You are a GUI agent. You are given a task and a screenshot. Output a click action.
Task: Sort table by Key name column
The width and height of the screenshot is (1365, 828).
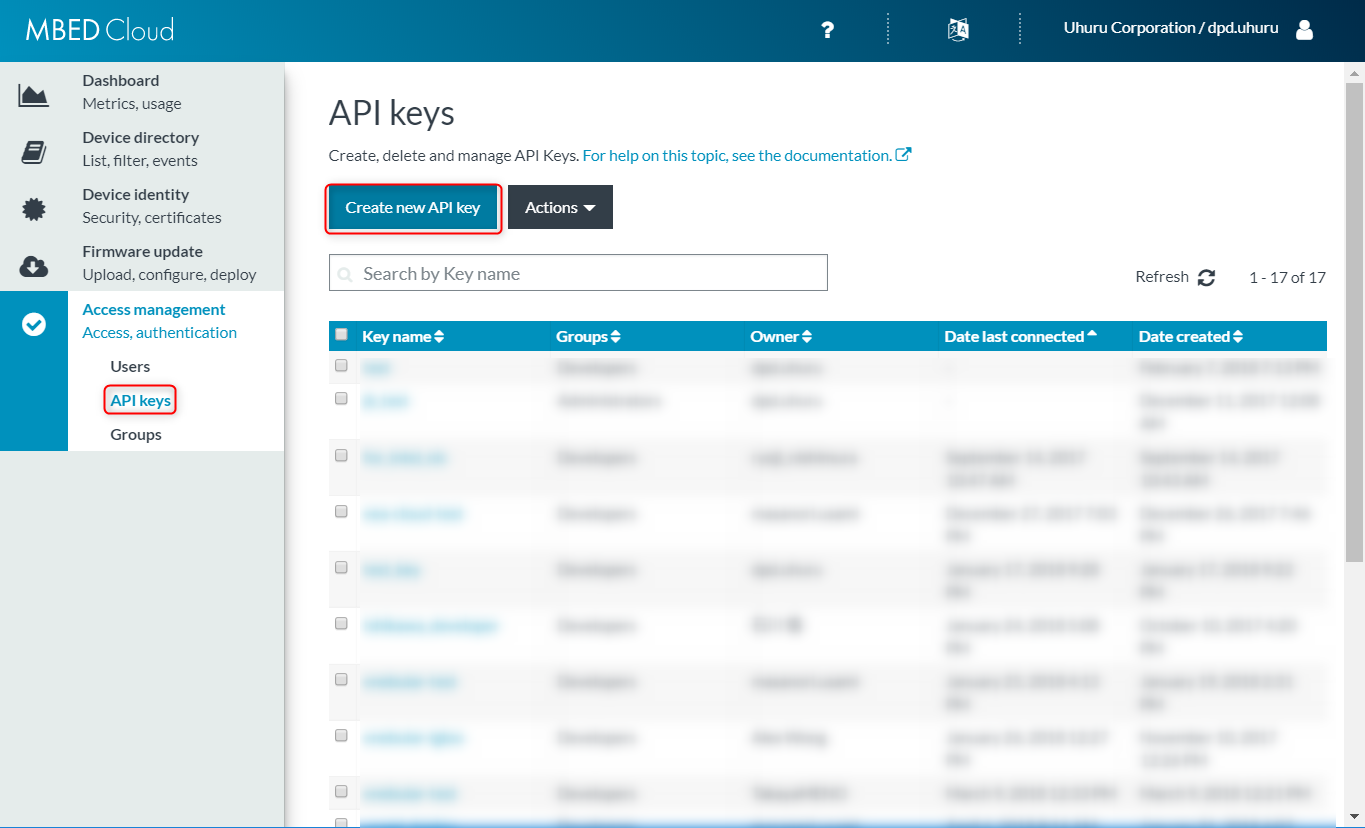click(x=403, y=337)
